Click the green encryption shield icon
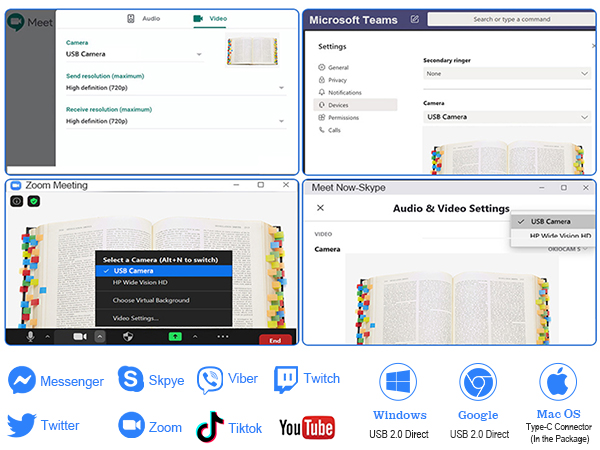The image size is (600, 450). [x=34, y=201]
